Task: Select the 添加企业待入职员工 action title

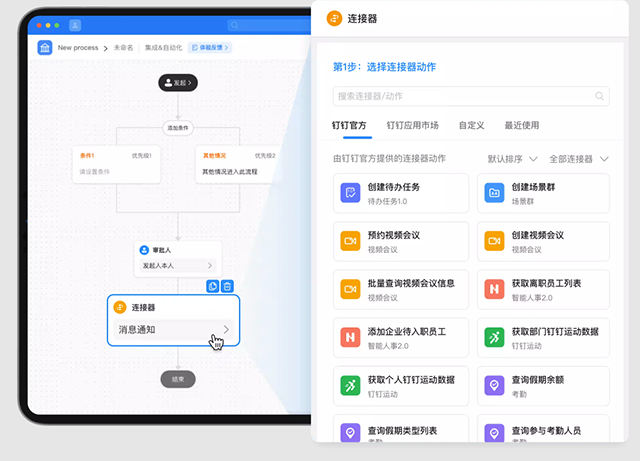Action: pyautogui.click(x=407, y=332)
